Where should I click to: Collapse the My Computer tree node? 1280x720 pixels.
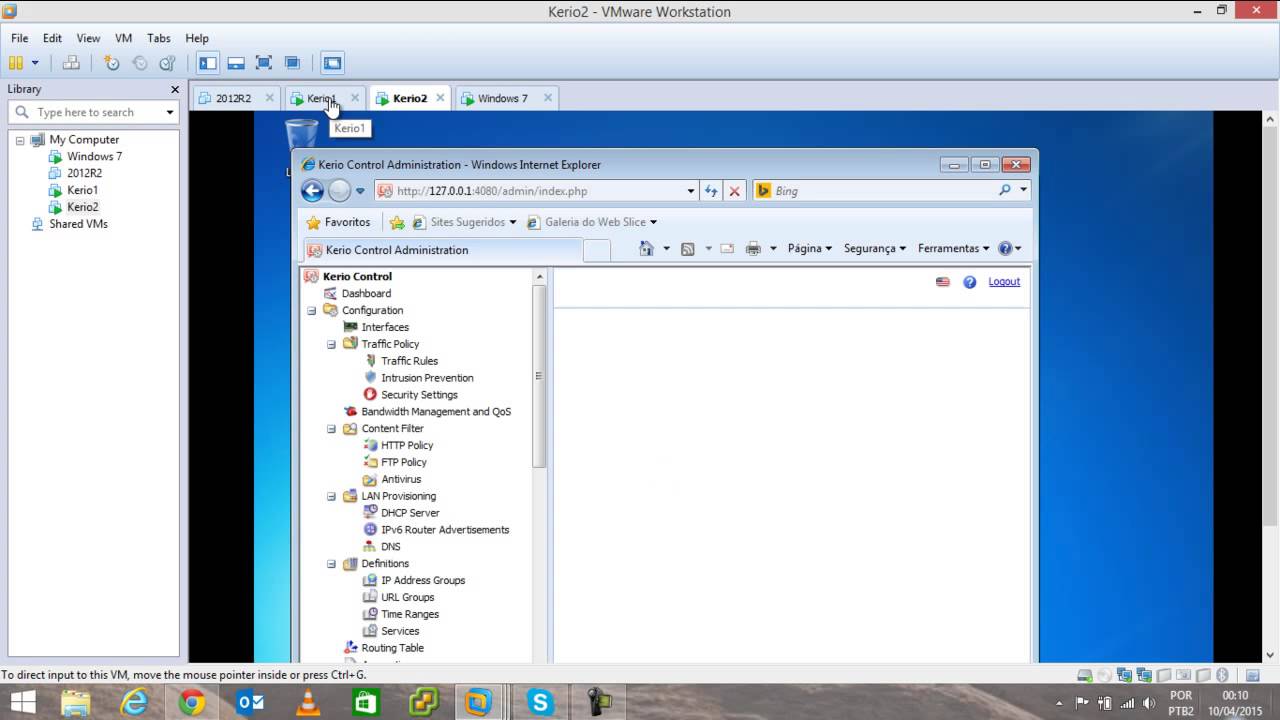[19, 140]
